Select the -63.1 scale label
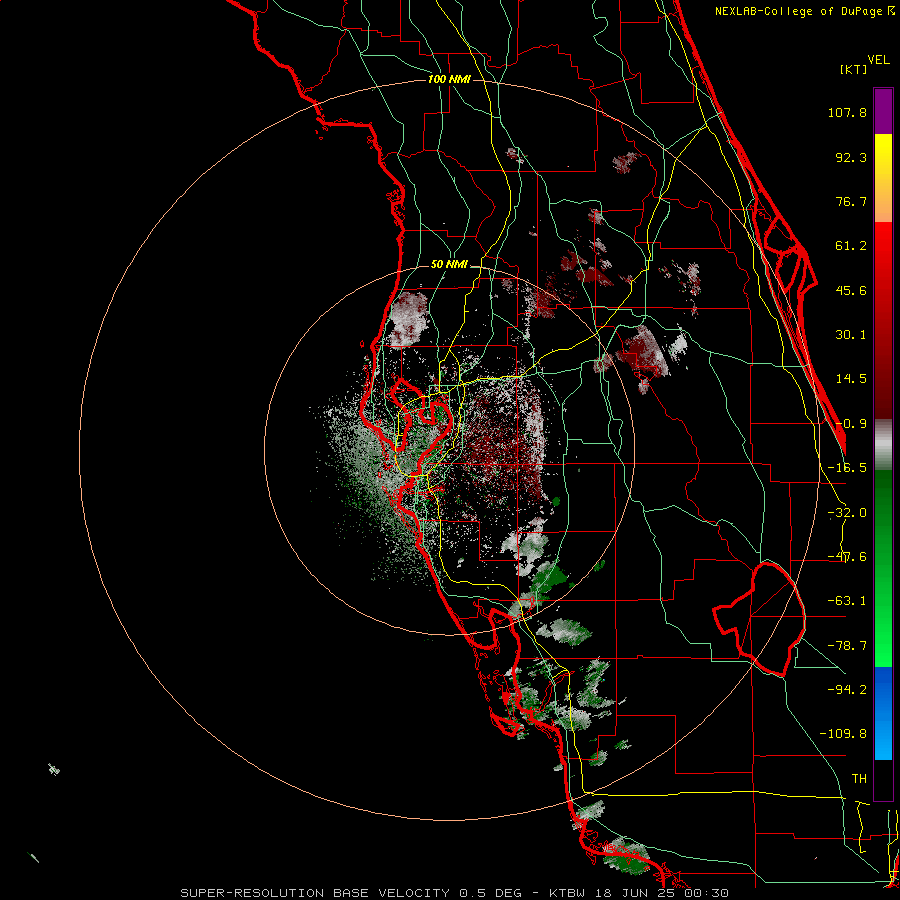This screenshot has width=900, height=900. point(847,601)
